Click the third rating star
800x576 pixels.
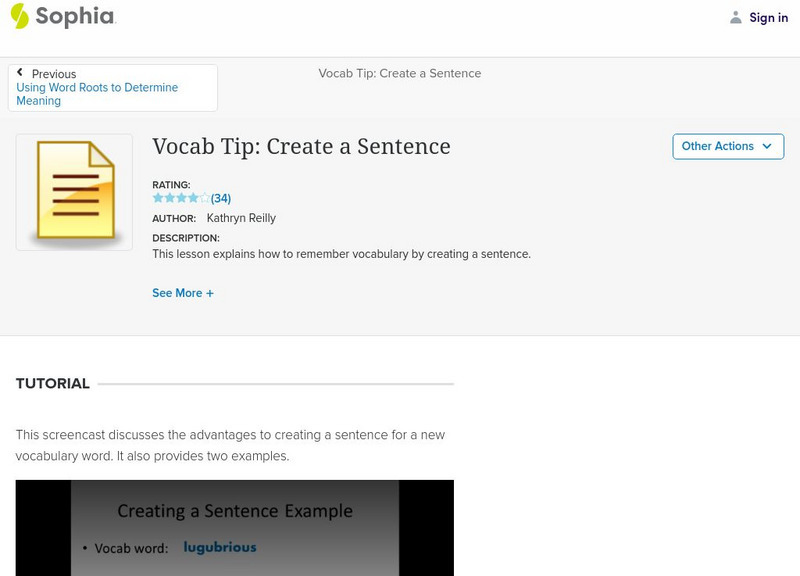coord(181,198)
